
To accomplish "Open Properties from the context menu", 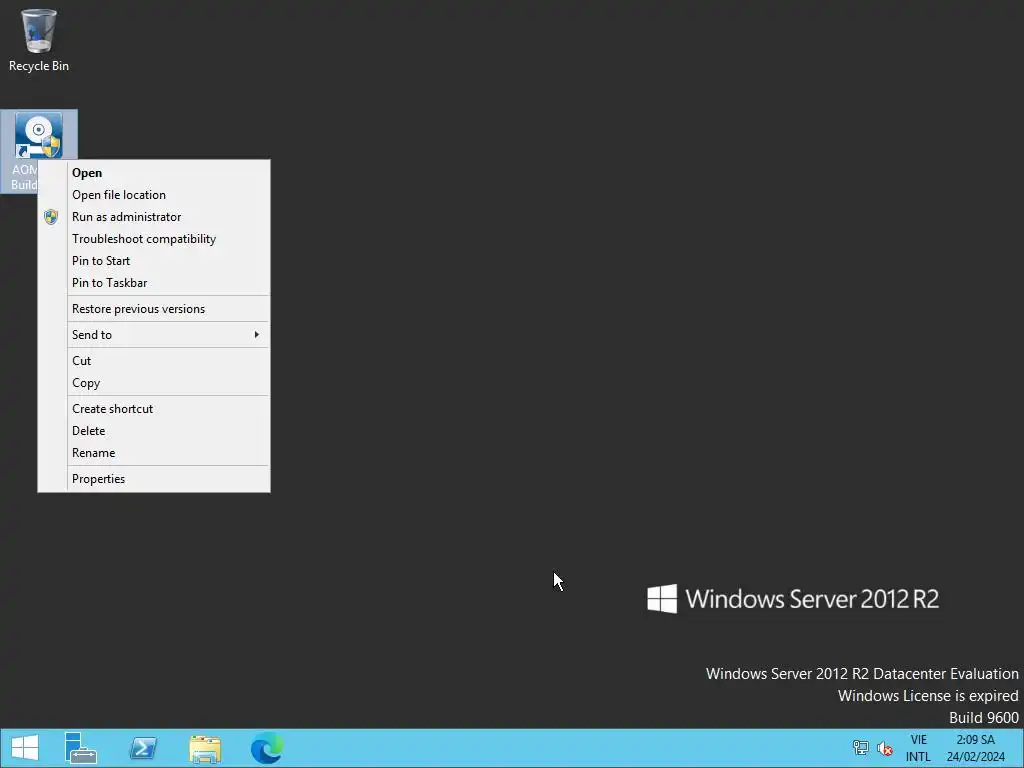I will point(154,479).
